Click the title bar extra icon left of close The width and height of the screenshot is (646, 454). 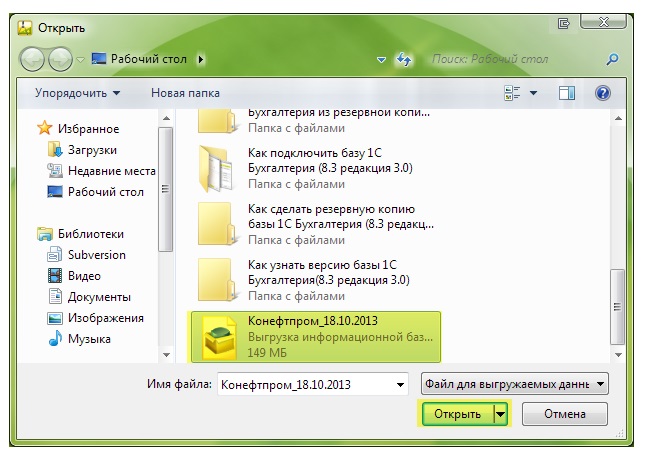pos(563,23)
